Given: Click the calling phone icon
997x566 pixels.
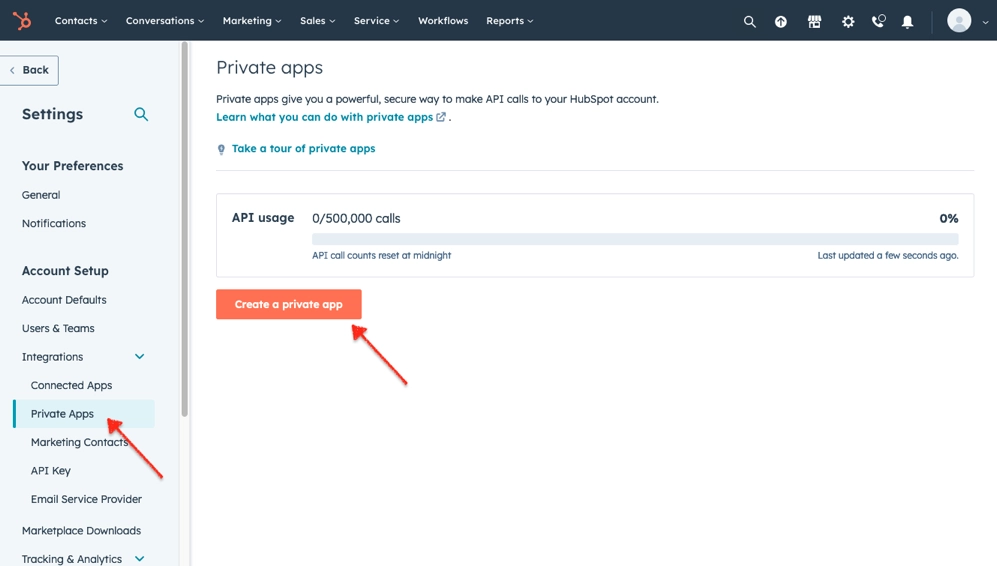Looking at the screenshot, I should click(878, 21).
